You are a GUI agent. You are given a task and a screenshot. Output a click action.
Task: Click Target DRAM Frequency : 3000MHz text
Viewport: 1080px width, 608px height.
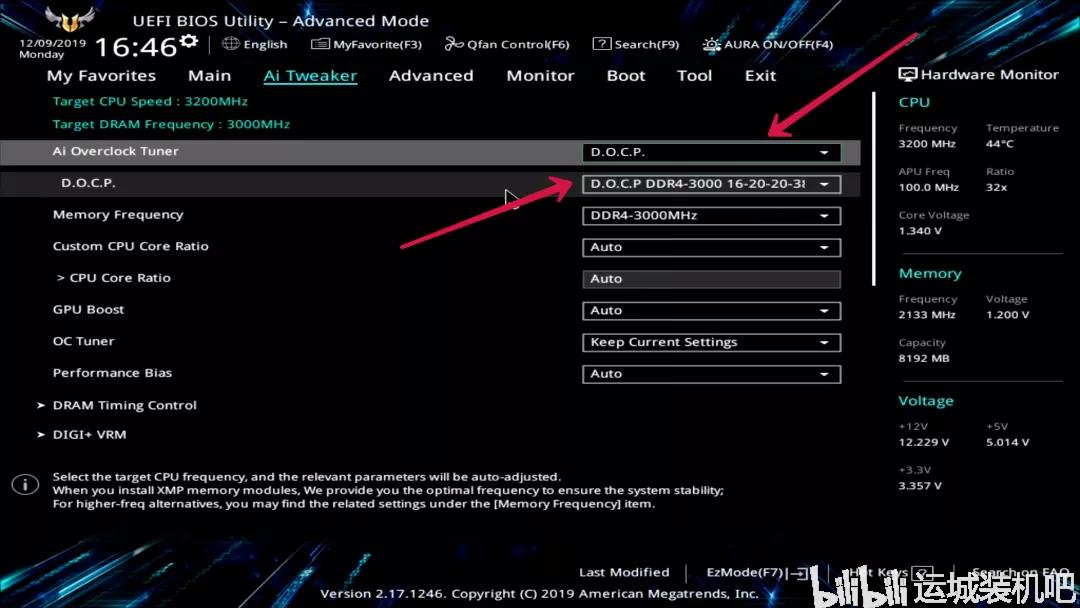coord(171,124)
